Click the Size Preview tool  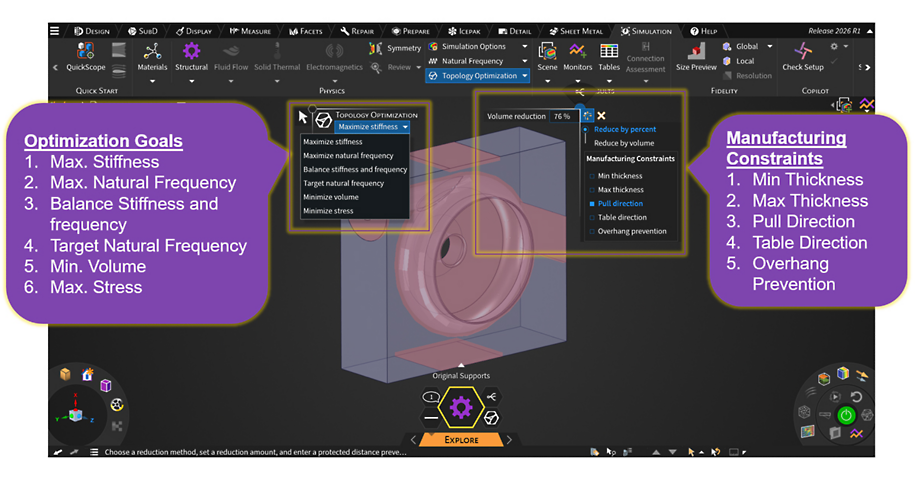click(x=696, y=57)
